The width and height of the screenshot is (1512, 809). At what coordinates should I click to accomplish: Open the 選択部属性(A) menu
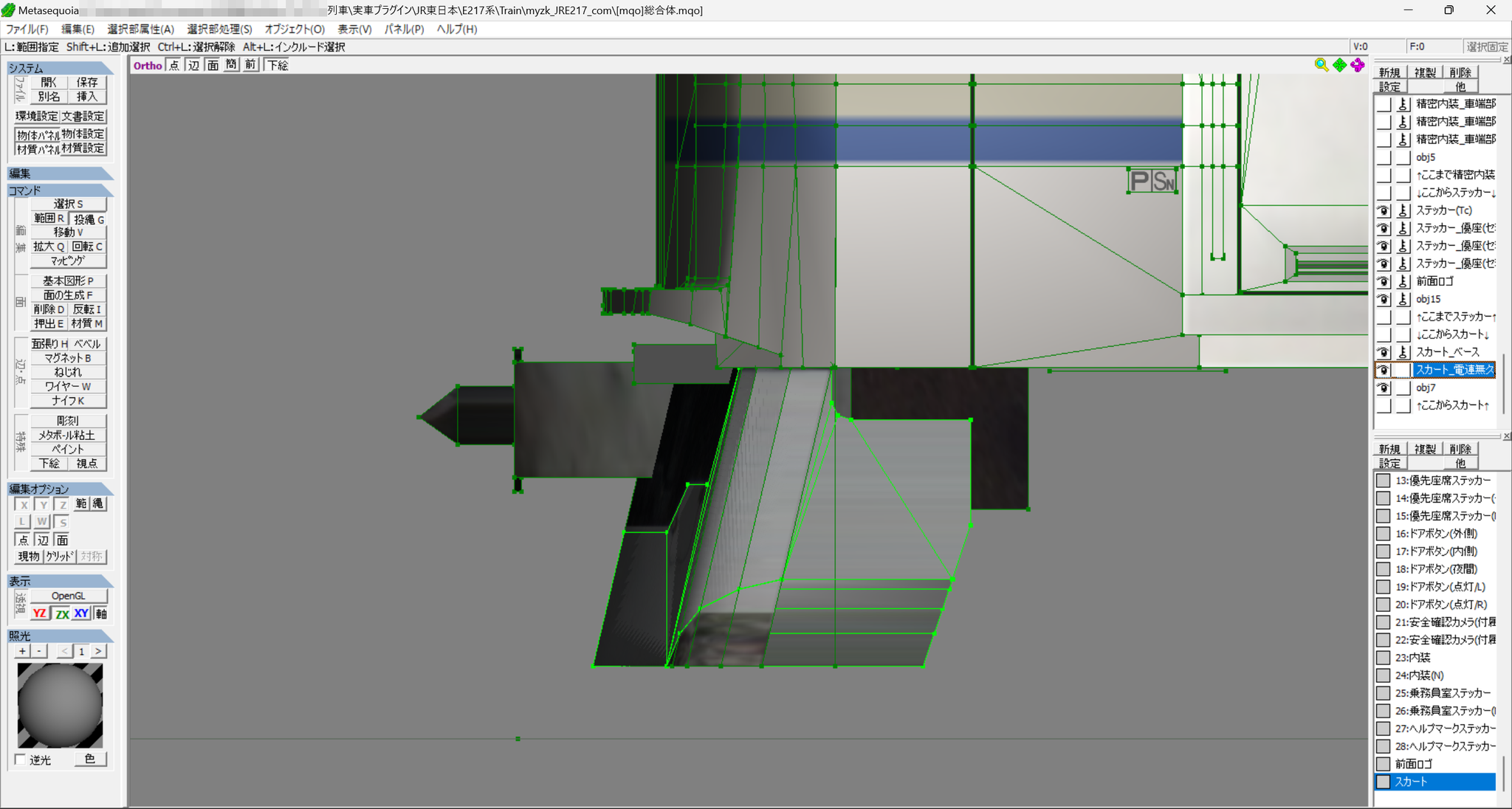tap(141, 29)
